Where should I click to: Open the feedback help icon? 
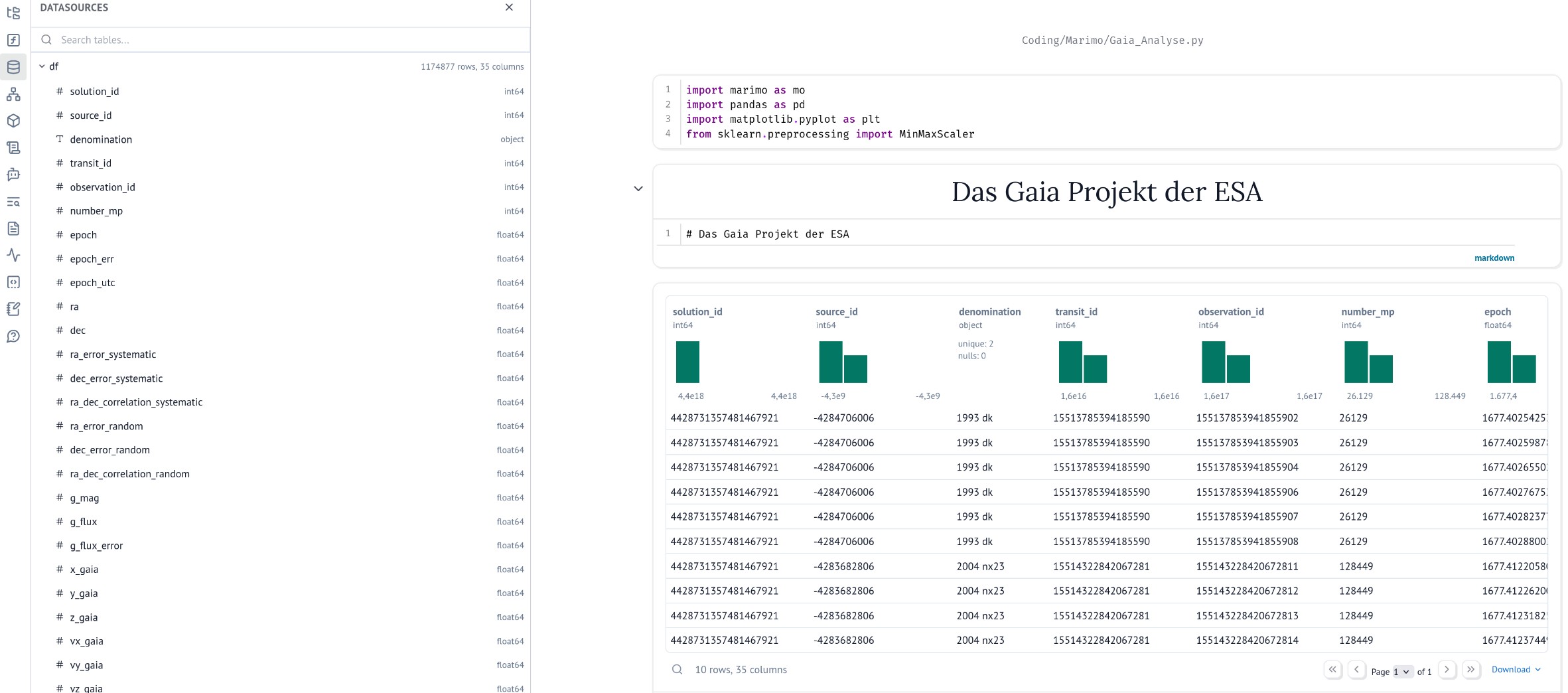tap(13, 337)
